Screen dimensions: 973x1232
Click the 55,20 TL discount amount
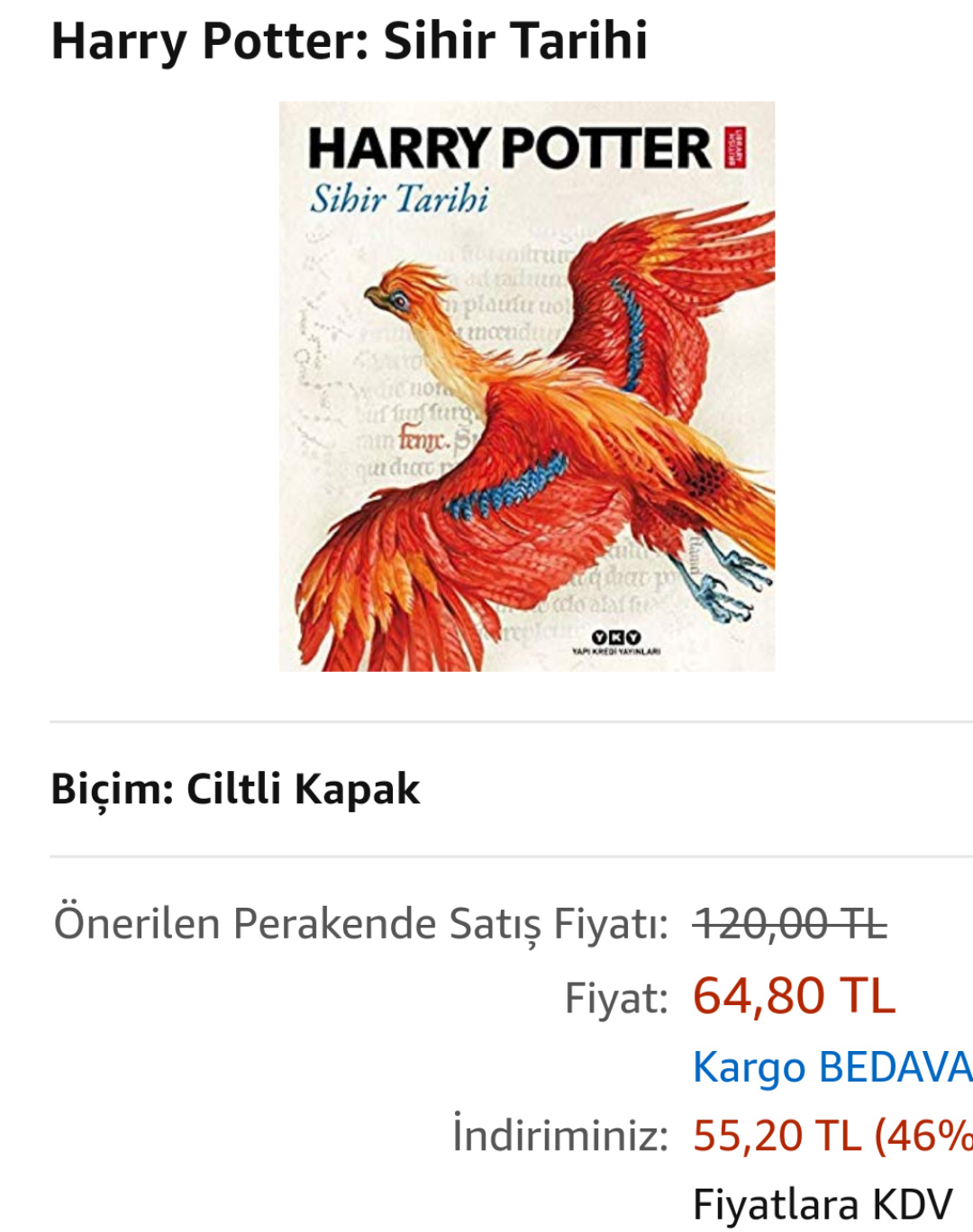click(x=777, y=1136)
